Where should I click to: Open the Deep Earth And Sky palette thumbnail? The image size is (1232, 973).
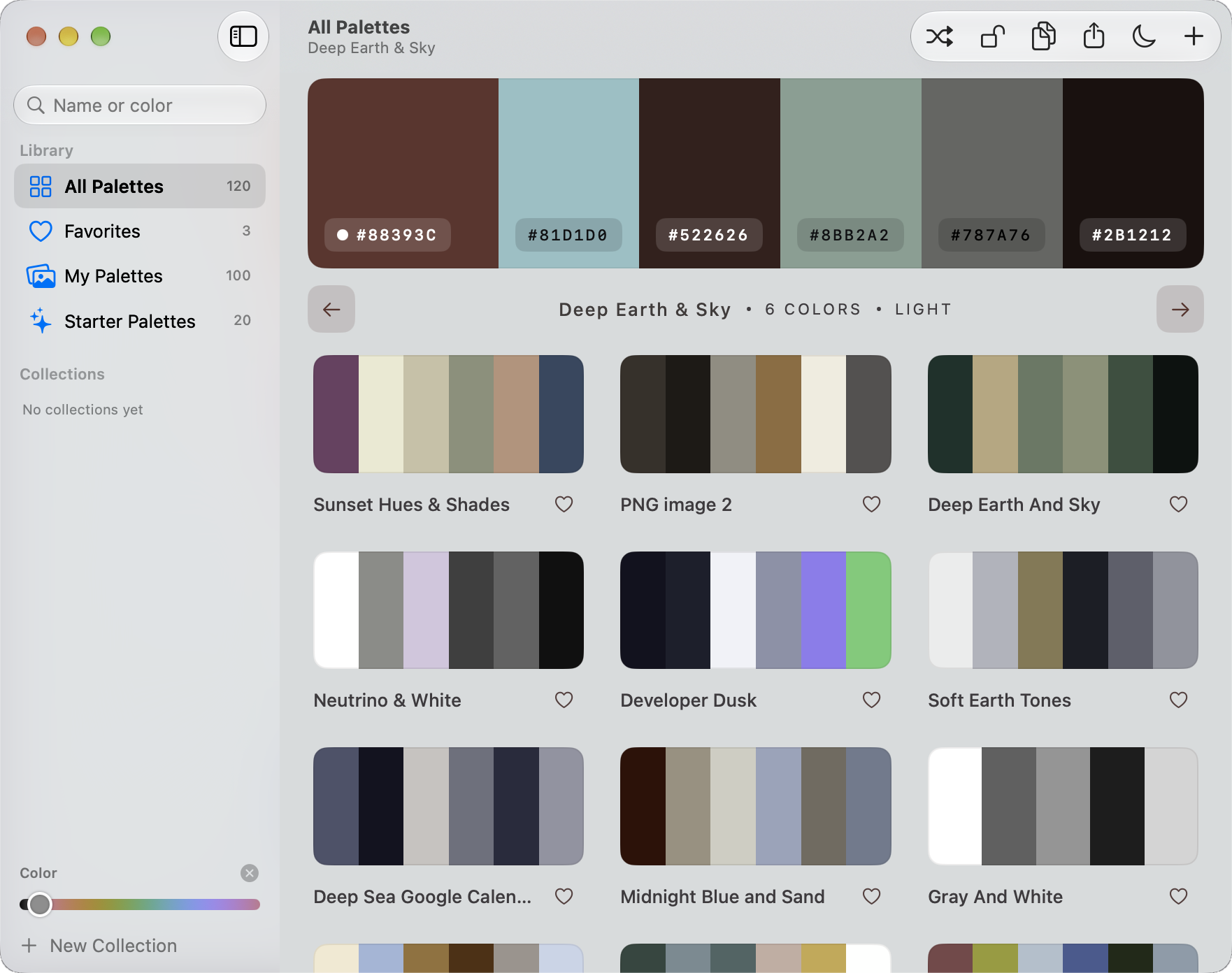[x=1063, y=414]
